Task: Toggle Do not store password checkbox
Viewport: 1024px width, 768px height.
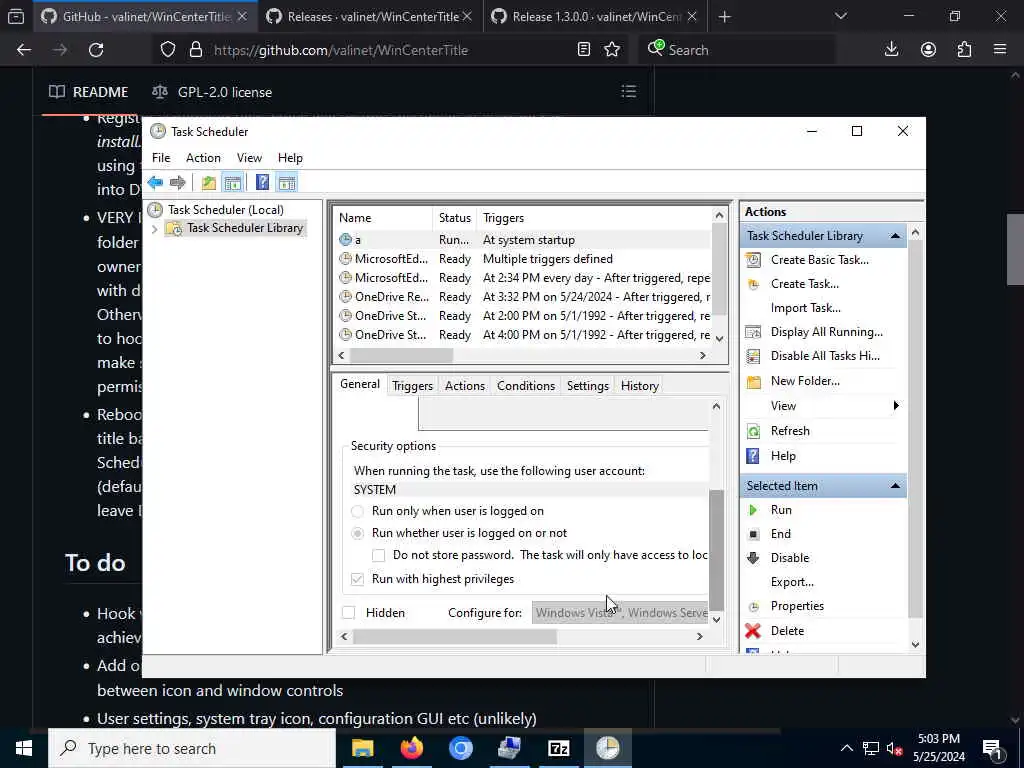Action: [378, 555]
